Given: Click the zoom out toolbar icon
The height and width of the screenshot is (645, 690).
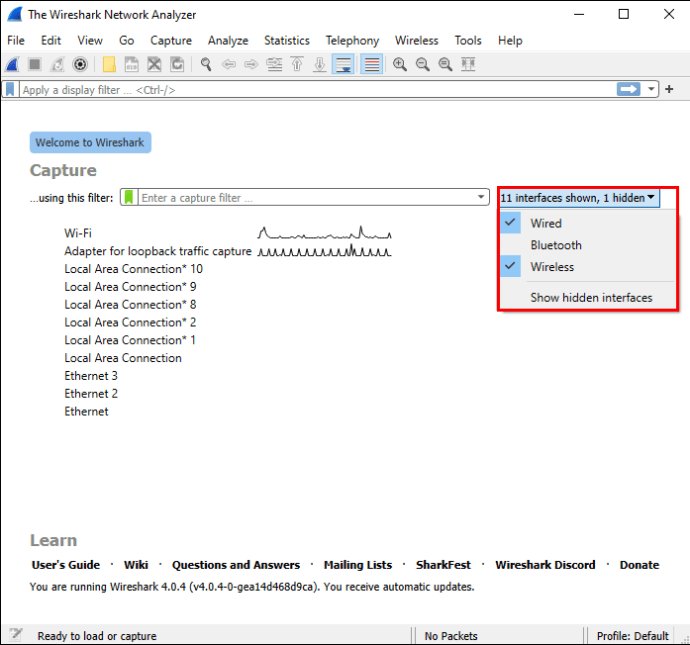Looking at the screenshot, I should coord(422,64).
